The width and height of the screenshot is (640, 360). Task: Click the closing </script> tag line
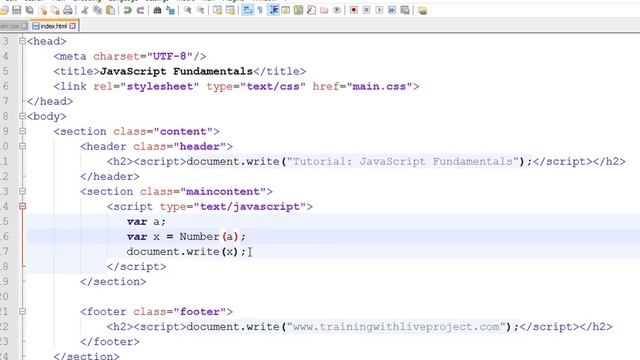pyautogui.click(x=136, y=267)
